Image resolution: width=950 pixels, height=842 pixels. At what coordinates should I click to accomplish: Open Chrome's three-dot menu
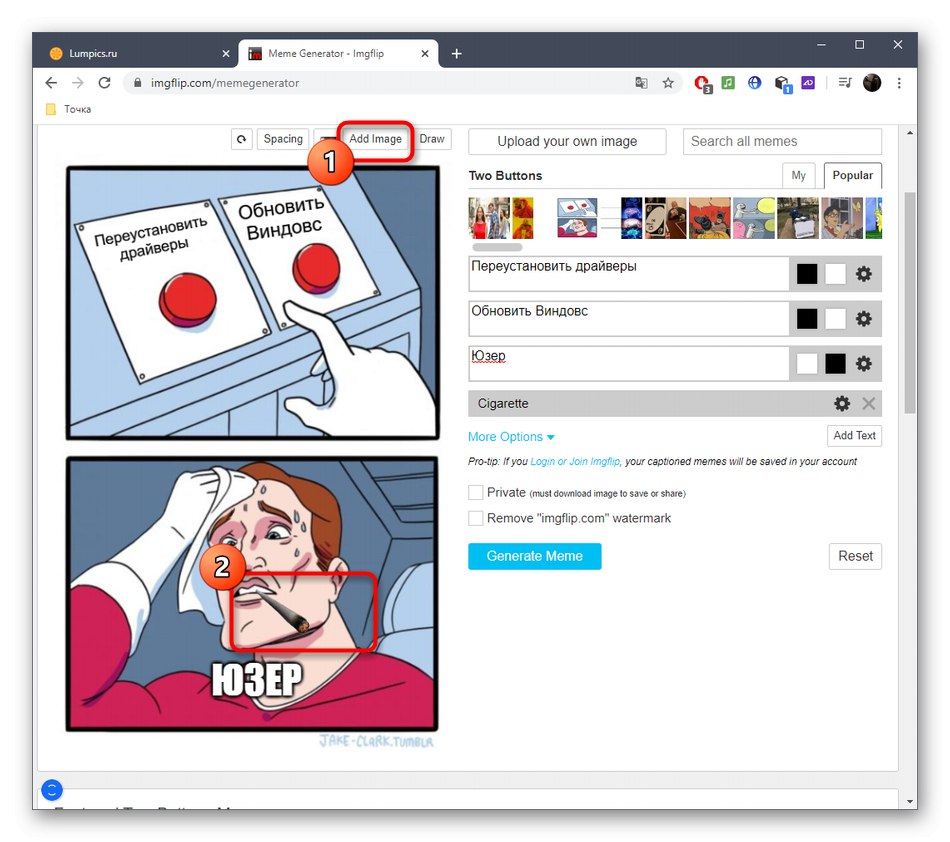point(899,83)
